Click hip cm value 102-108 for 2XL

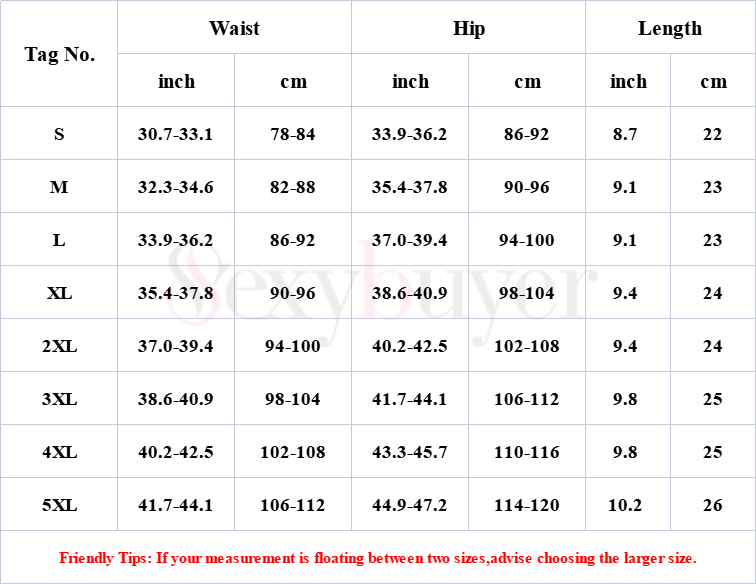[526, 346]
